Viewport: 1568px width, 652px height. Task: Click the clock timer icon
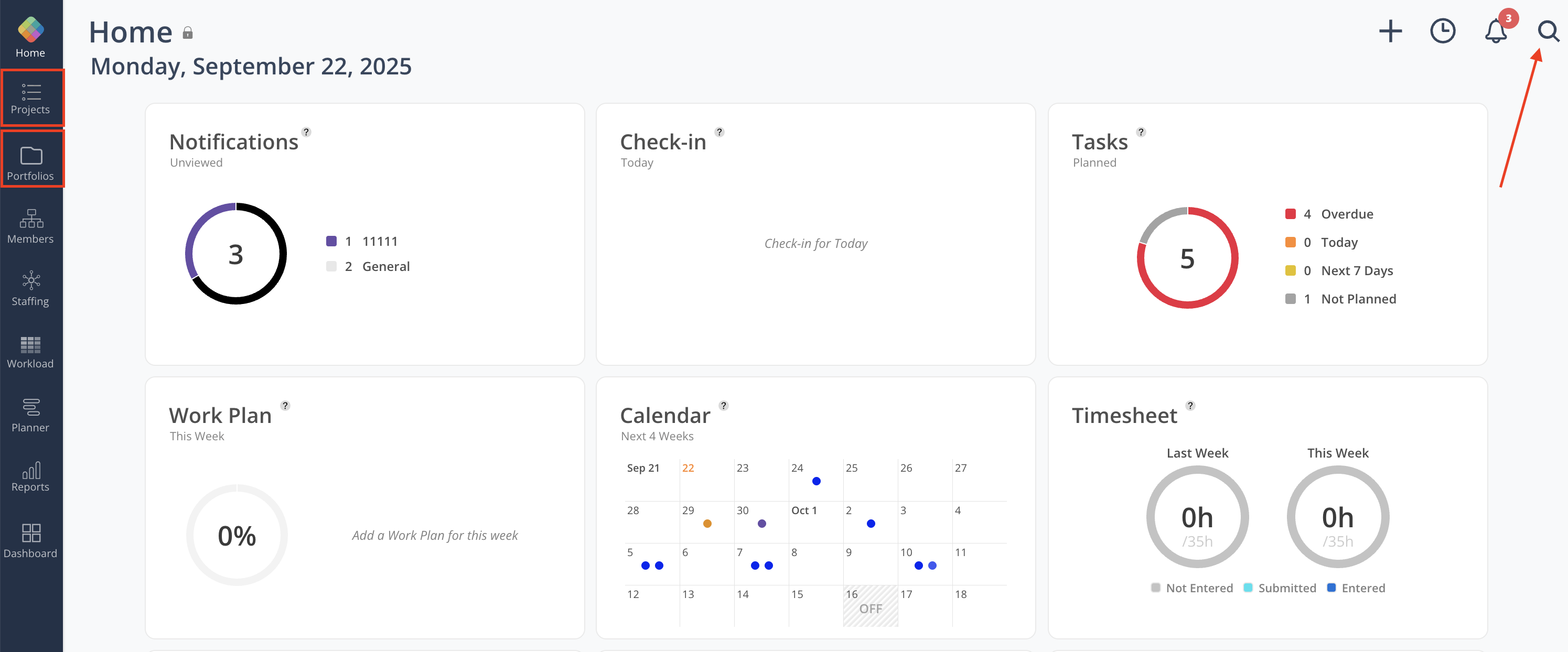point(1442,31)
